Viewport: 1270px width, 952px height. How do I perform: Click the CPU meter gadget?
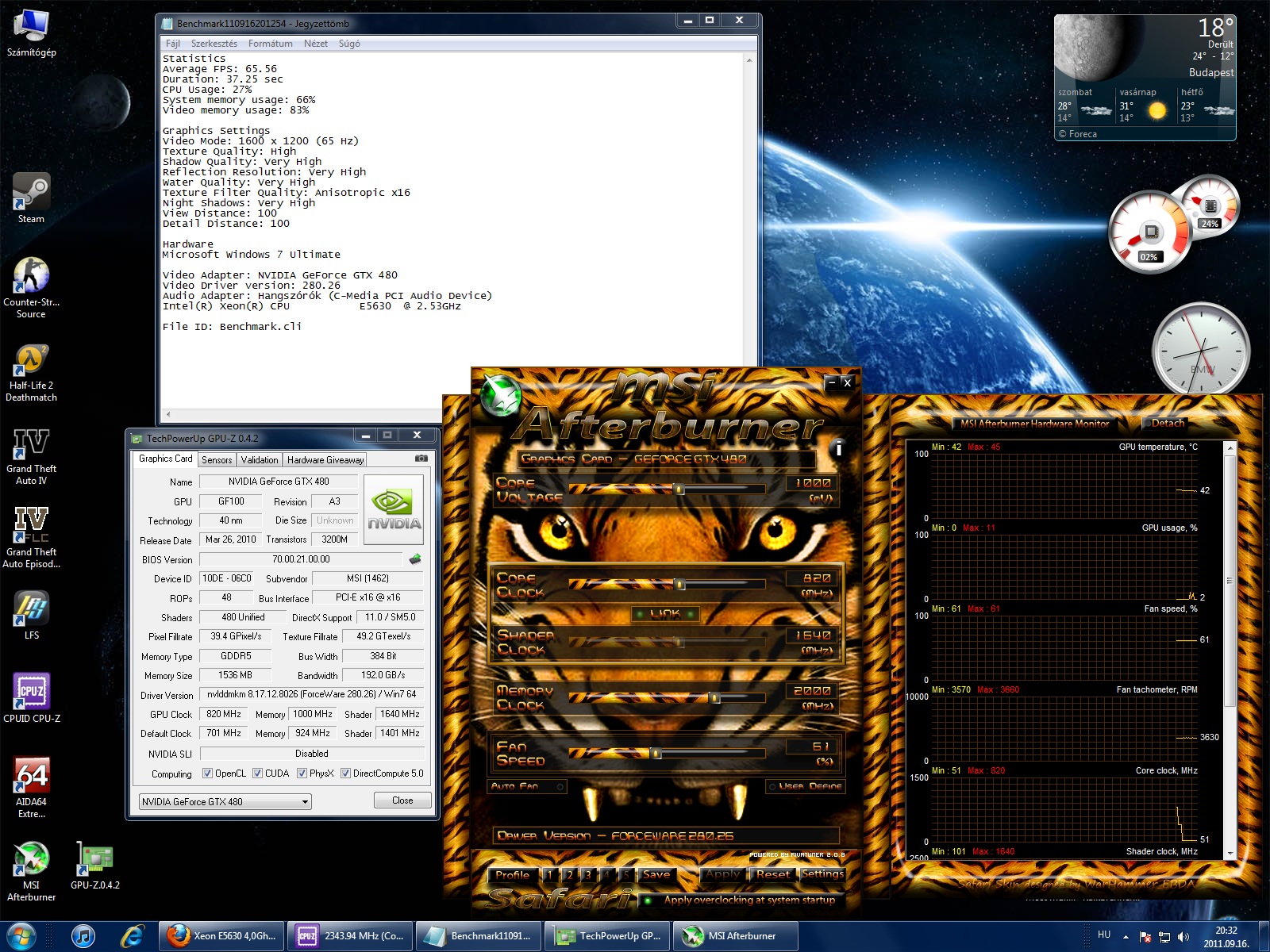coord(1150,232)
